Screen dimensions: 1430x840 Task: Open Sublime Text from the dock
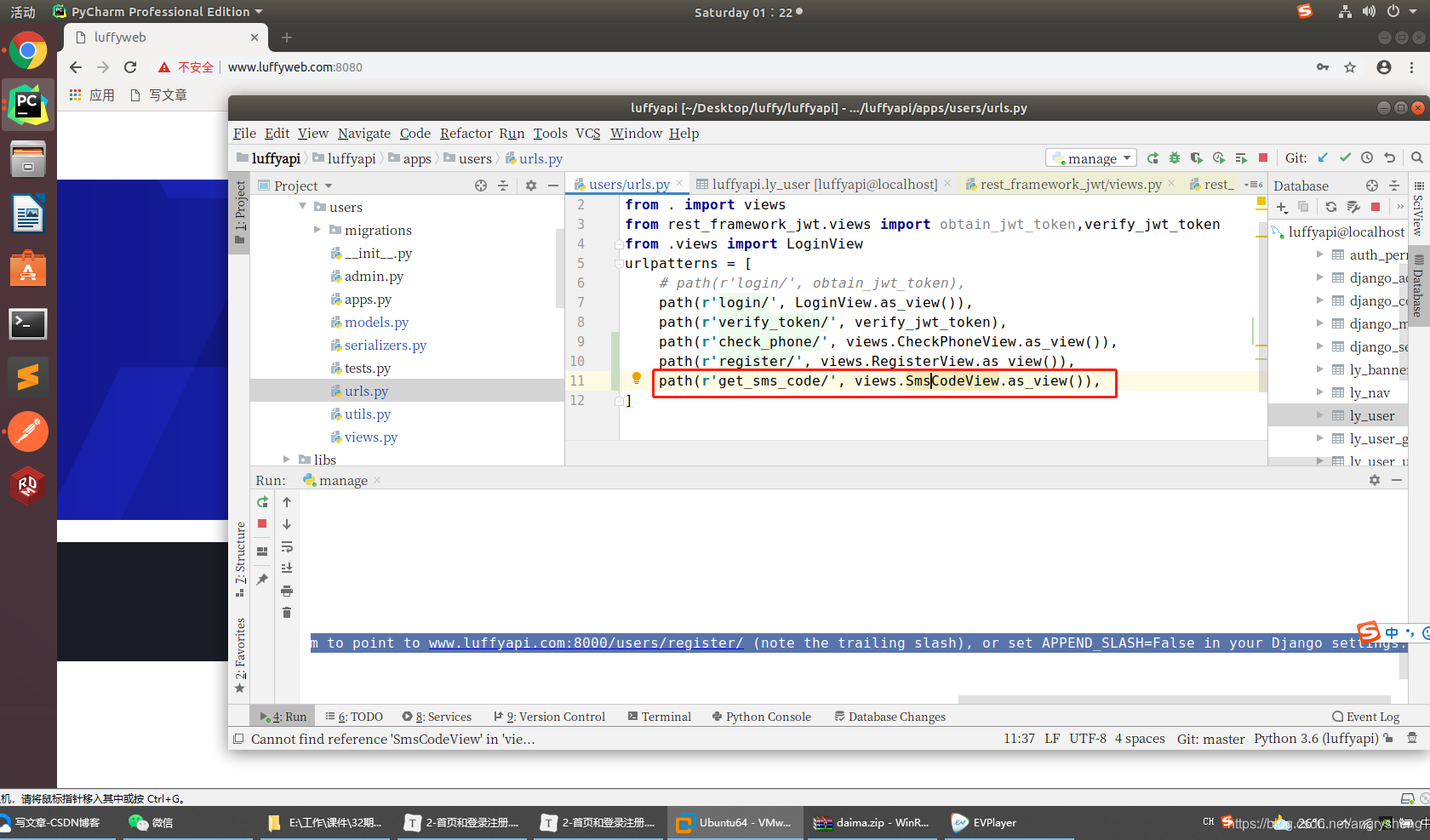(x=28, y=377)
